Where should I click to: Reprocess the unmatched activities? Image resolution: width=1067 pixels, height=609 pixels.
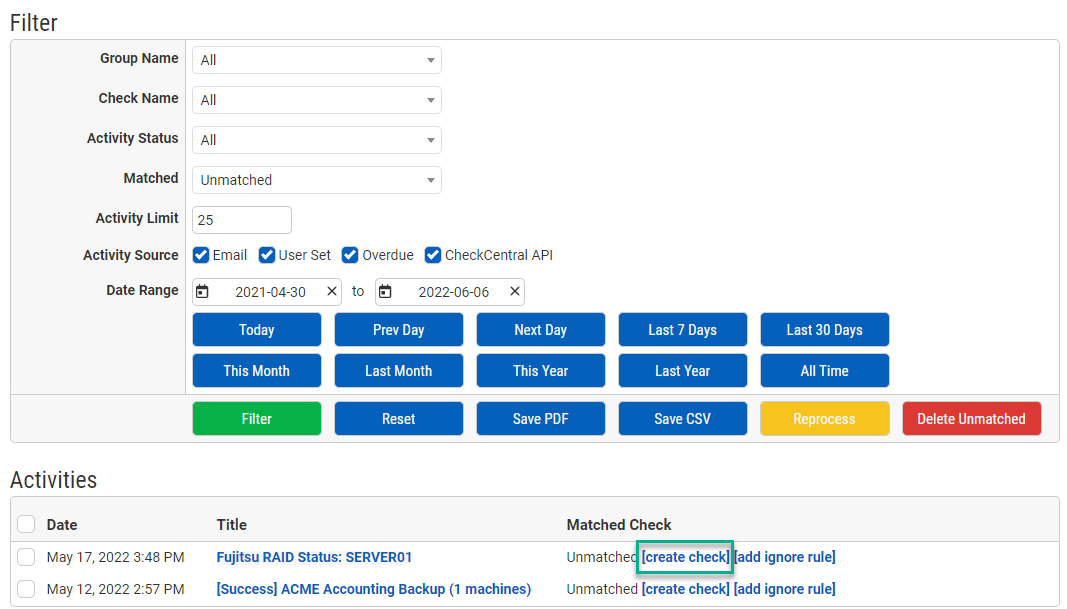[x=824, y=418]
